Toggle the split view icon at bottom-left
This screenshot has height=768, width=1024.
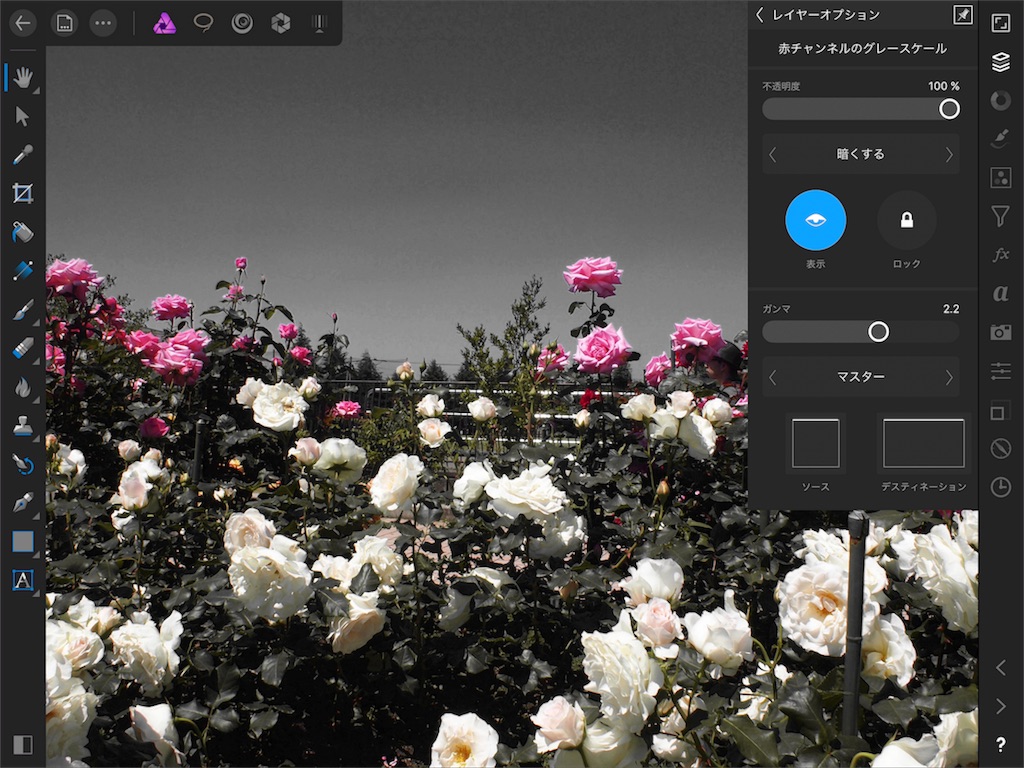[x=23, y=744]
